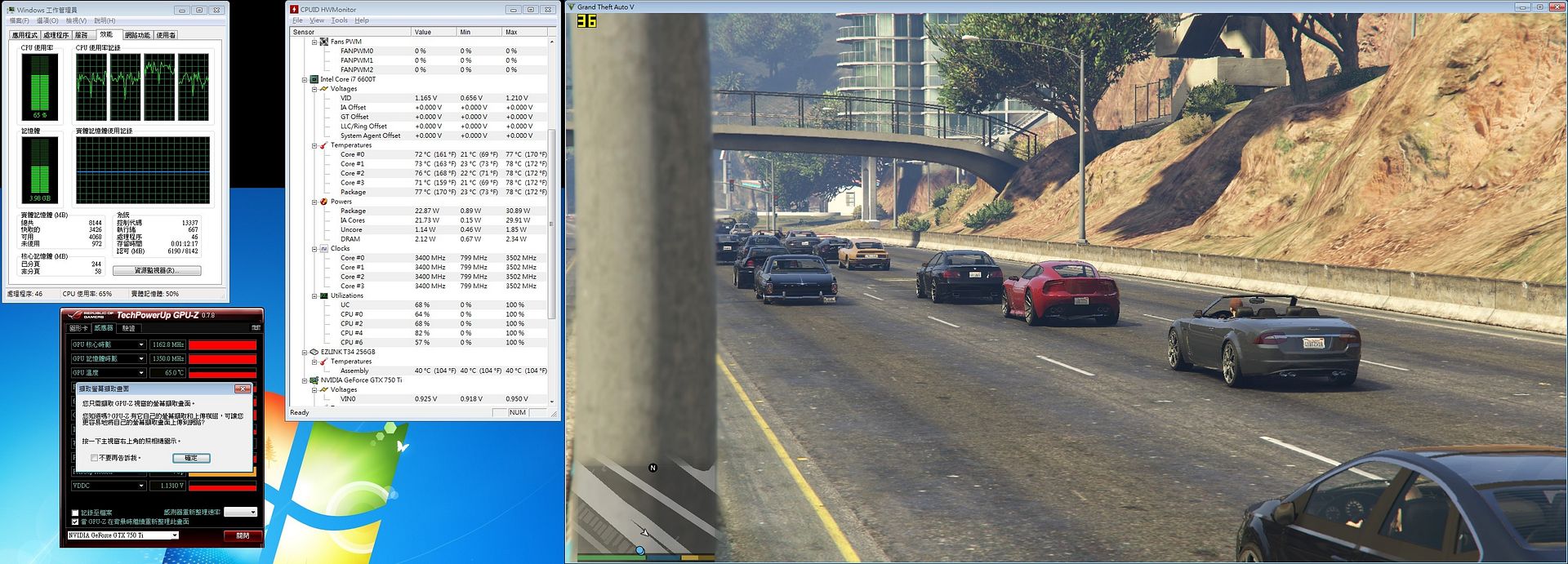
Task: Collapse the Clocks tree node
Action: pyautogui.click(x=314, y=249)
